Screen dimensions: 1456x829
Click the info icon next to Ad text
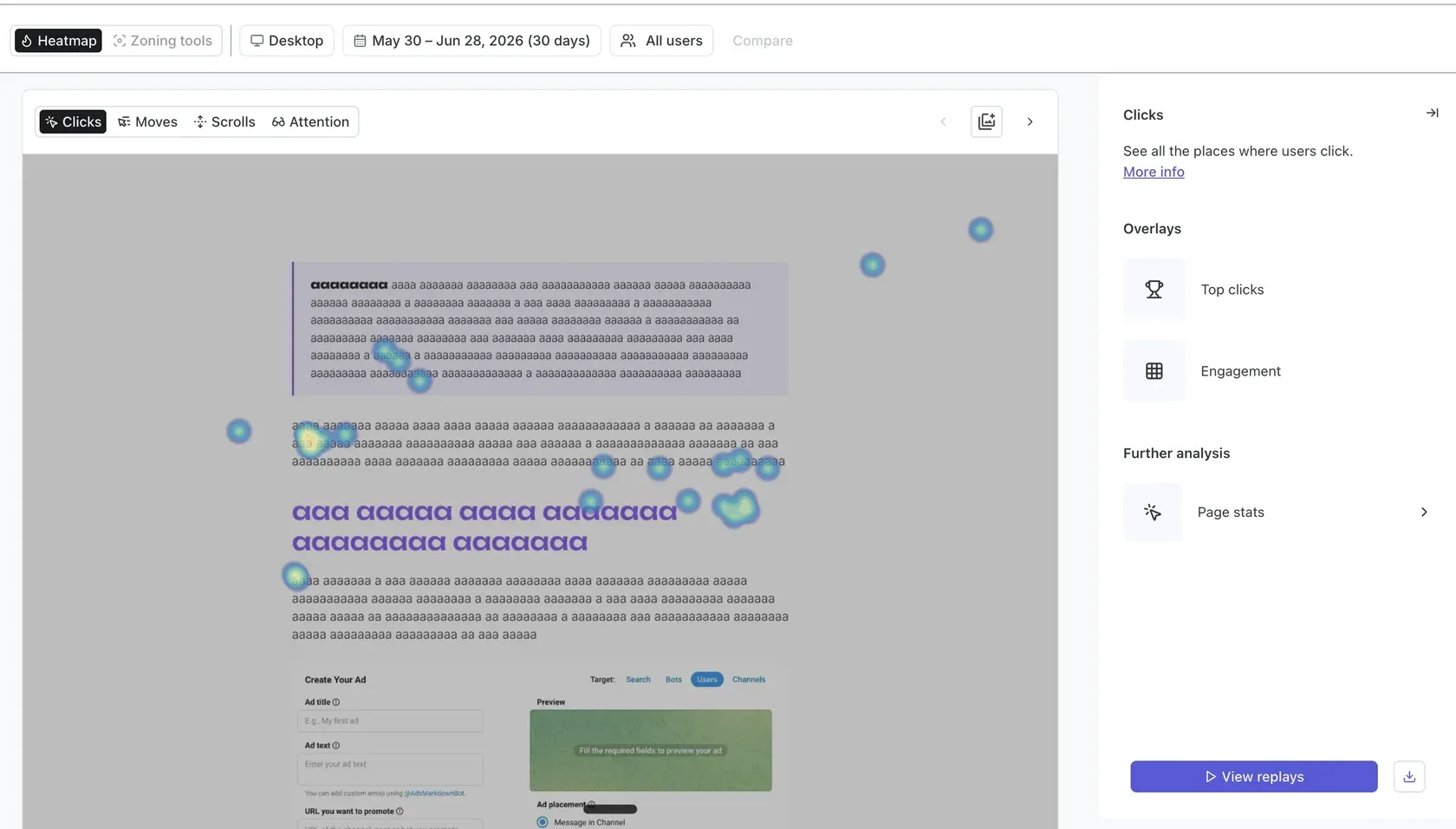336,746
